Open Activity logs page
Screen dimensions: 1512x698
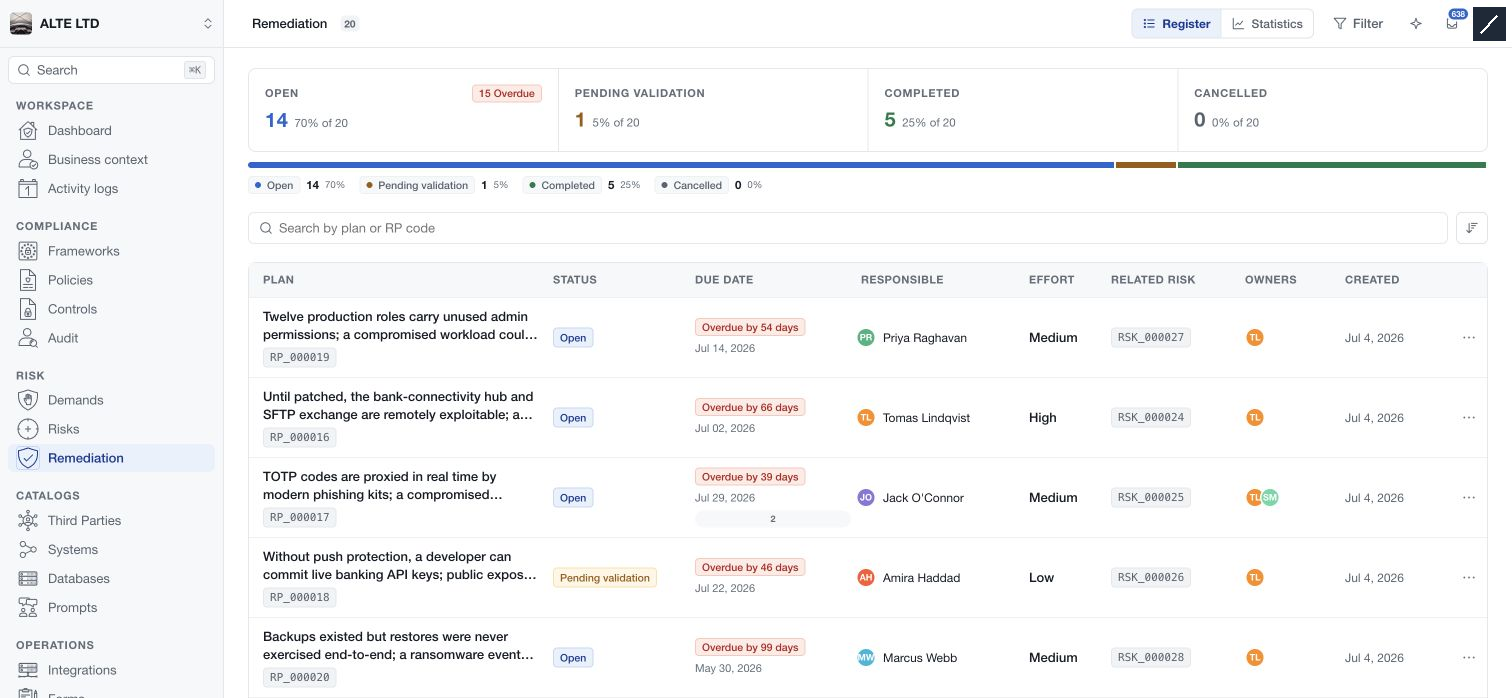(111, 188)
